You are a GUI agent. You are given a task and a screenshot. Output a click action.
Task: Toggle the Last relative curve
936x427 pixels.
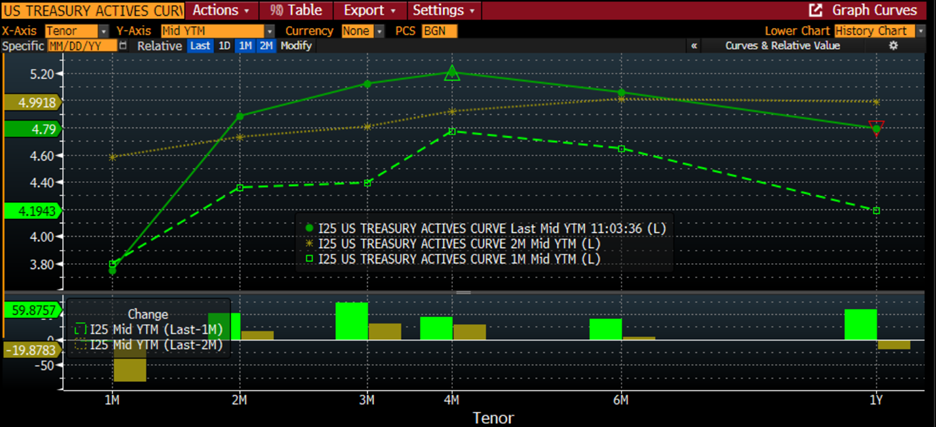[x=201, y=46]
